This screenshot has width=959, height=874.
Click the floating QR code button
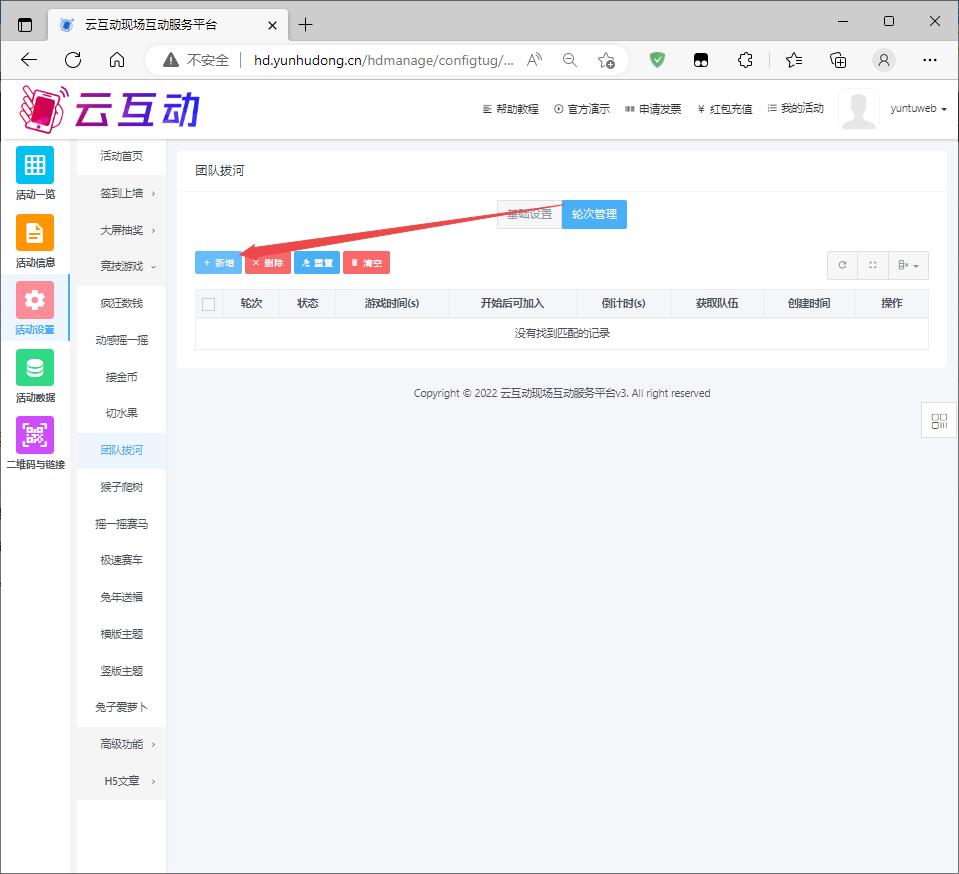point(939,421)
